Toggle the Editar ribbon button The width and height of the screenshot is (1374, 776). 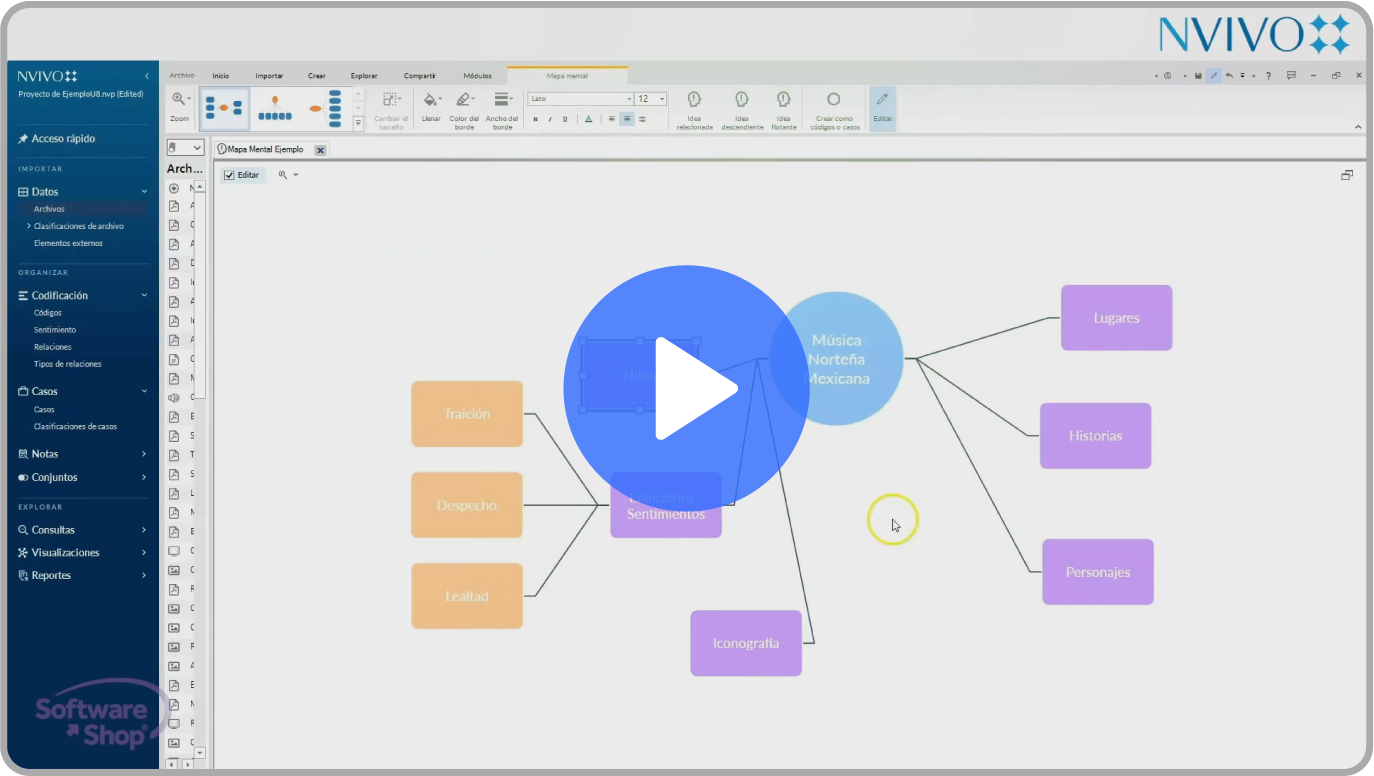point(883,108)
